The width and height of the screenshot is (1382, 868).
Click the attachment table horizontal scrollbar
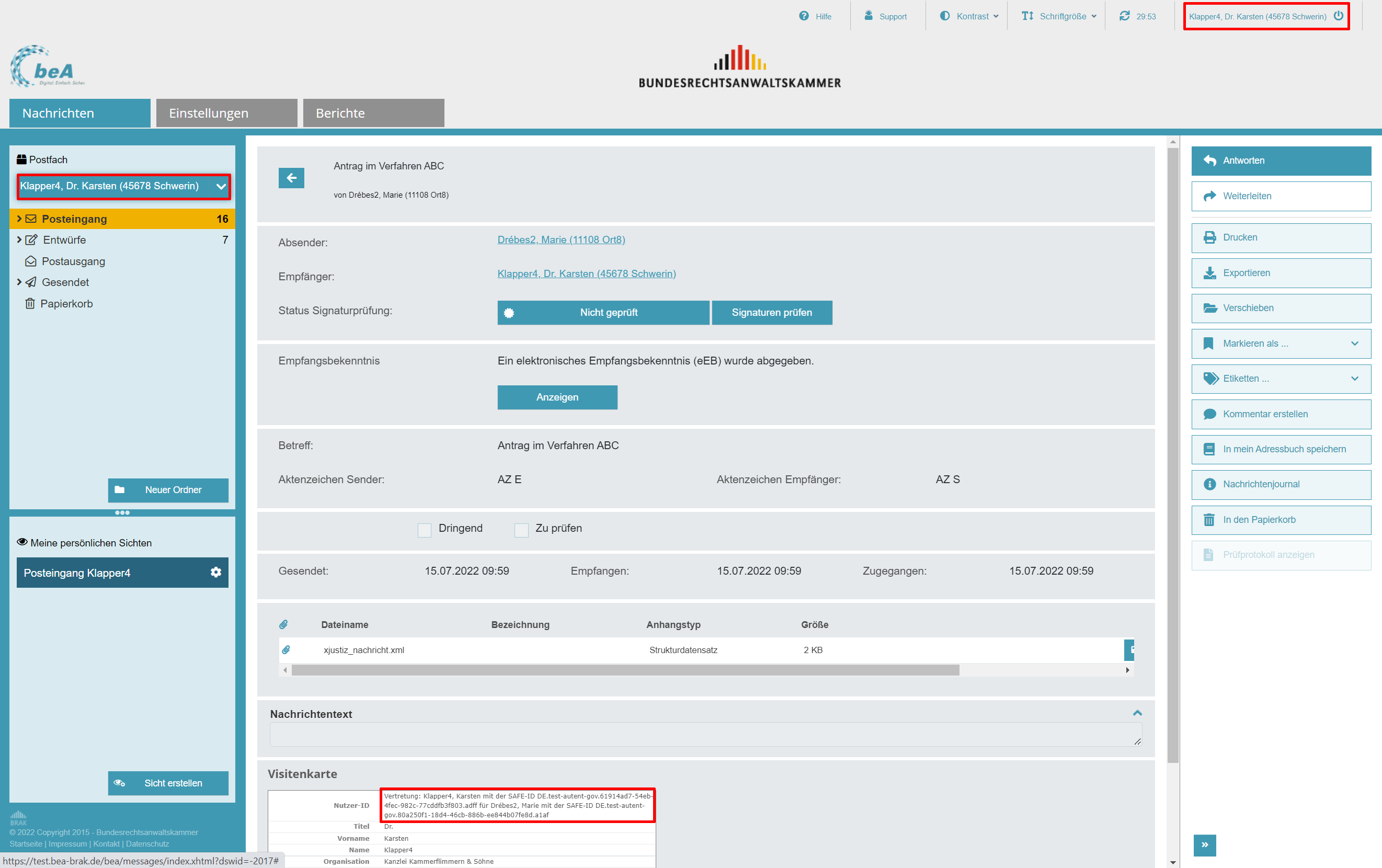625,670
